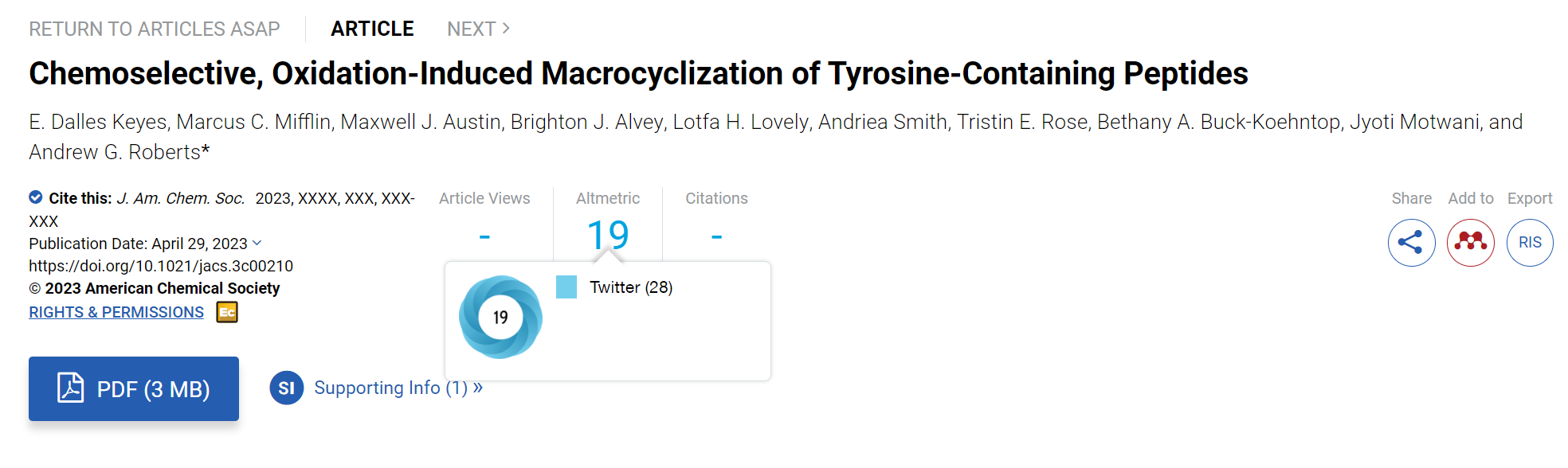Click the Twitter blue color swatch

566,287
